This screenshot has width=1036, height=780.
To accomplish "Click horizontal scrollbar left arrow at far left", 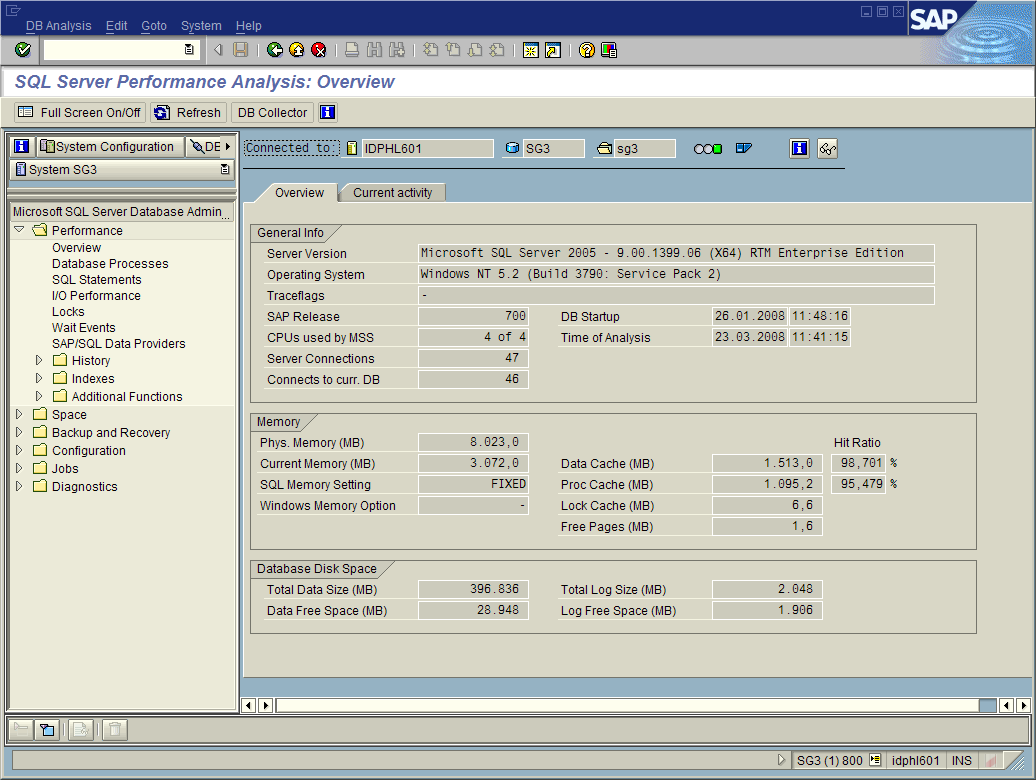I will 248,705.
